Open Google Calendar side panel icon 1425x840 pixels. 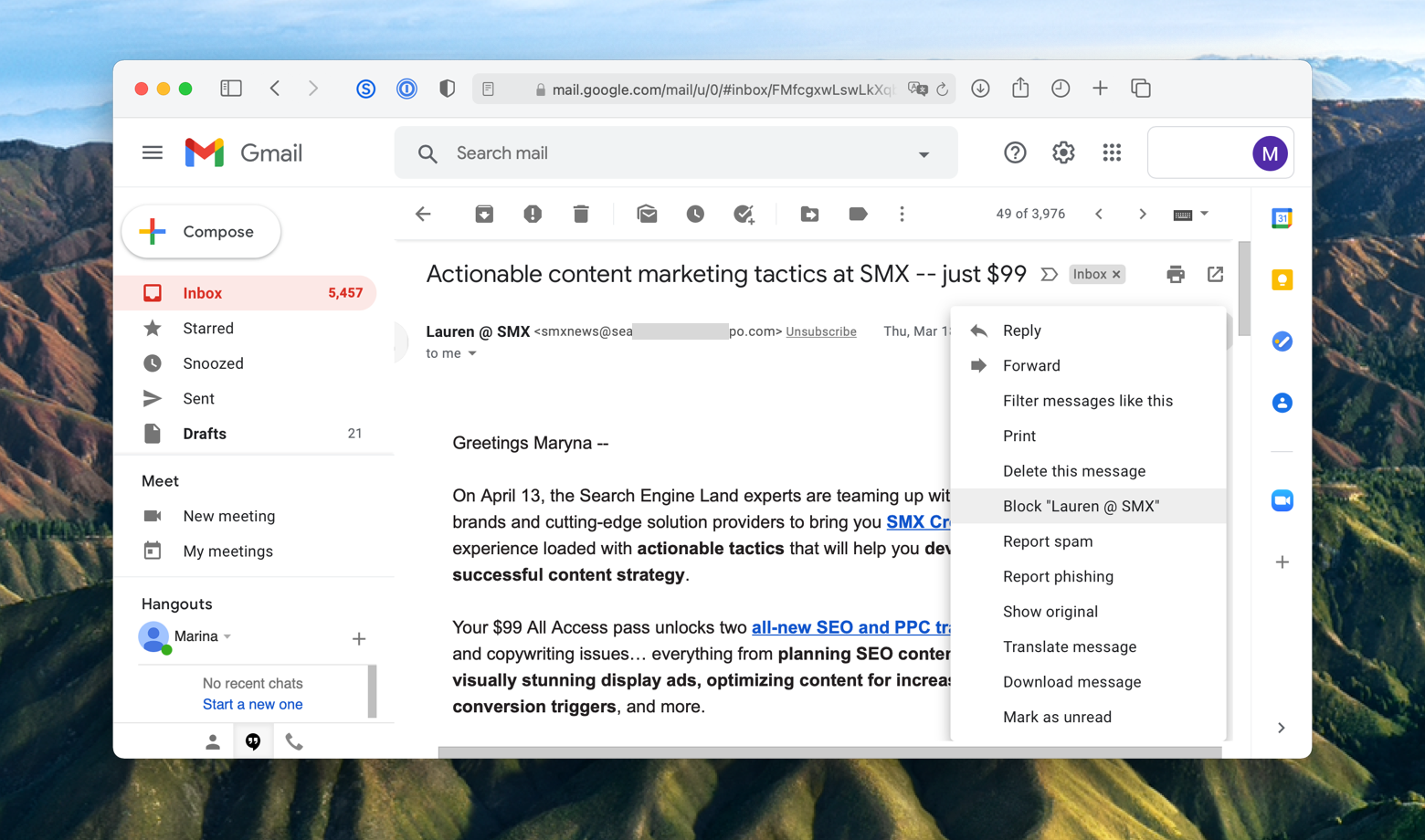click(x=1282, y=218)
